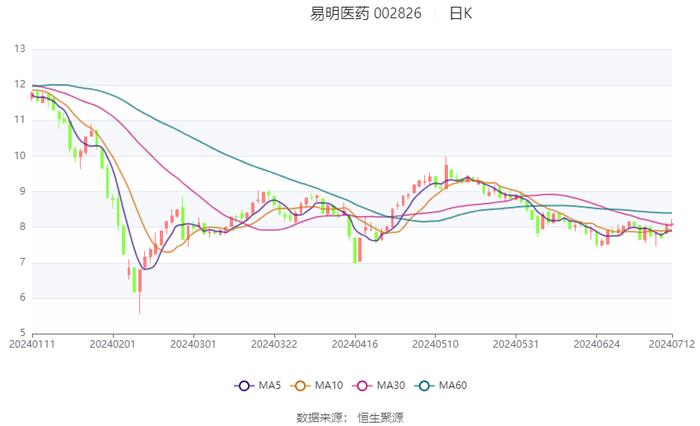
Task: Click the tall red candlestick above 20240510
Action: tap(446, 173)
